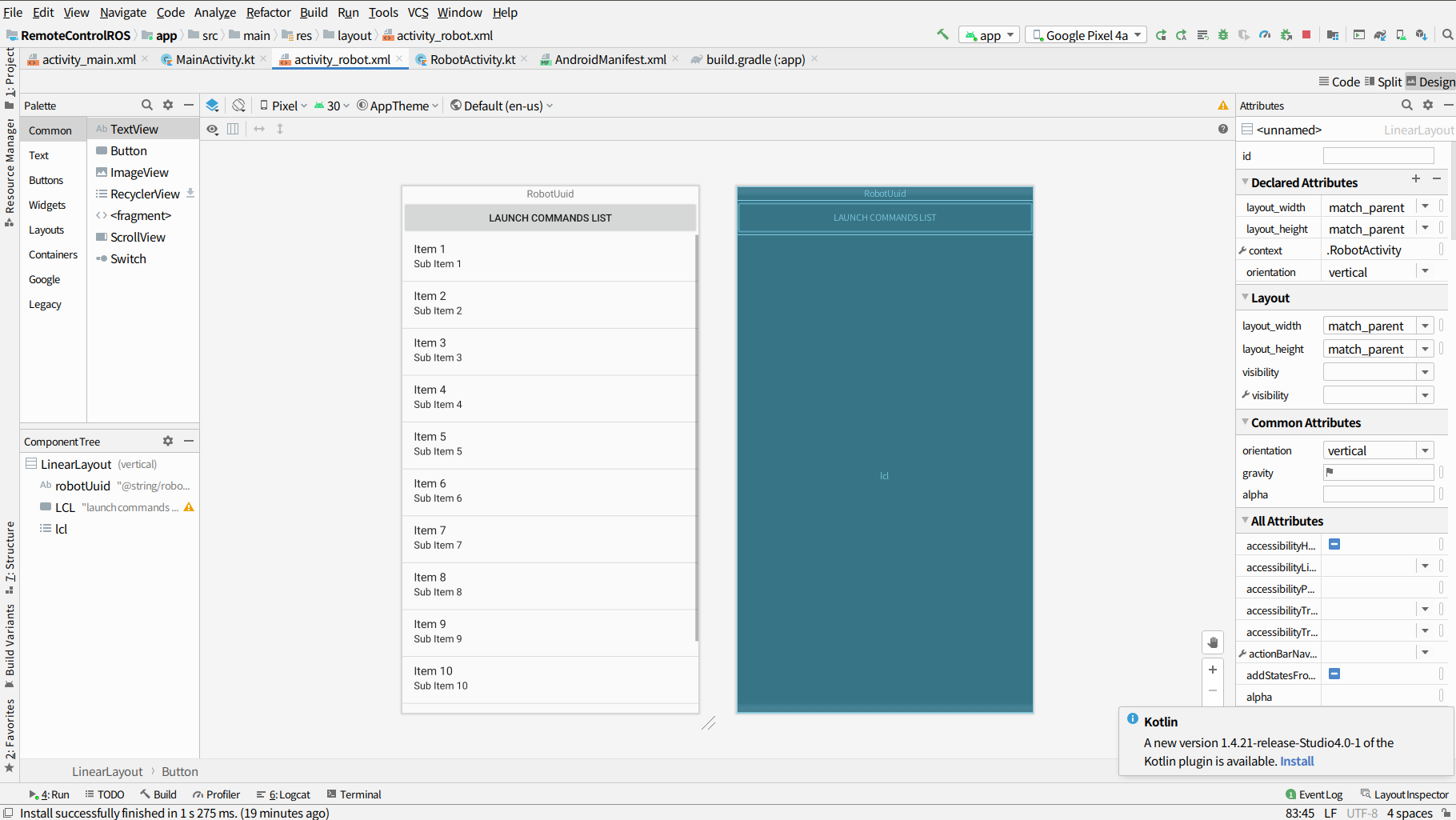Click the Make Project hammer icon
Viewport: 1456px width, 820px height.
pyautogui.click(x=943, y=34)
